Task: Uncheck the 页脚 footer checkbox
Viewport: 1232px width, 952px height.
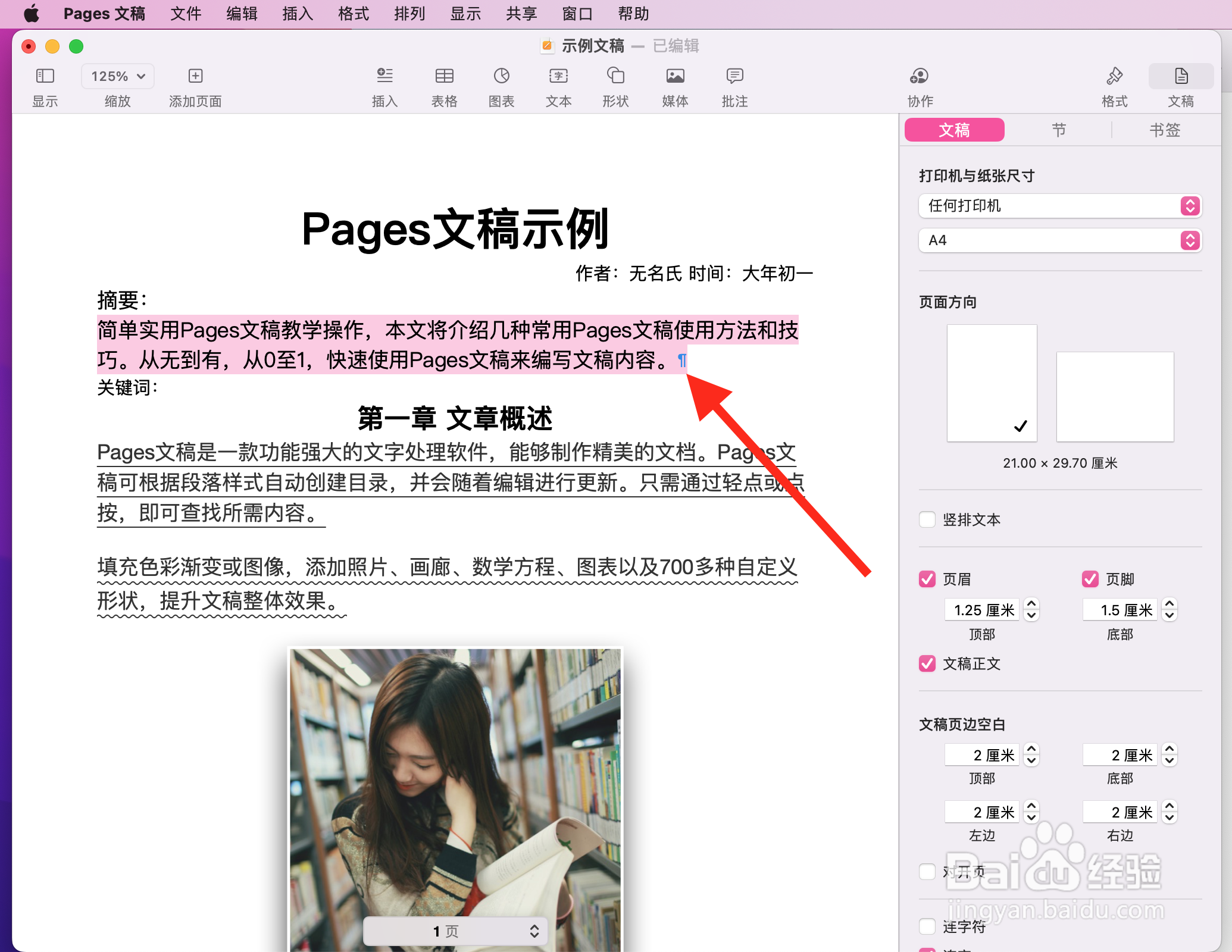Action: pos(1090,579)
